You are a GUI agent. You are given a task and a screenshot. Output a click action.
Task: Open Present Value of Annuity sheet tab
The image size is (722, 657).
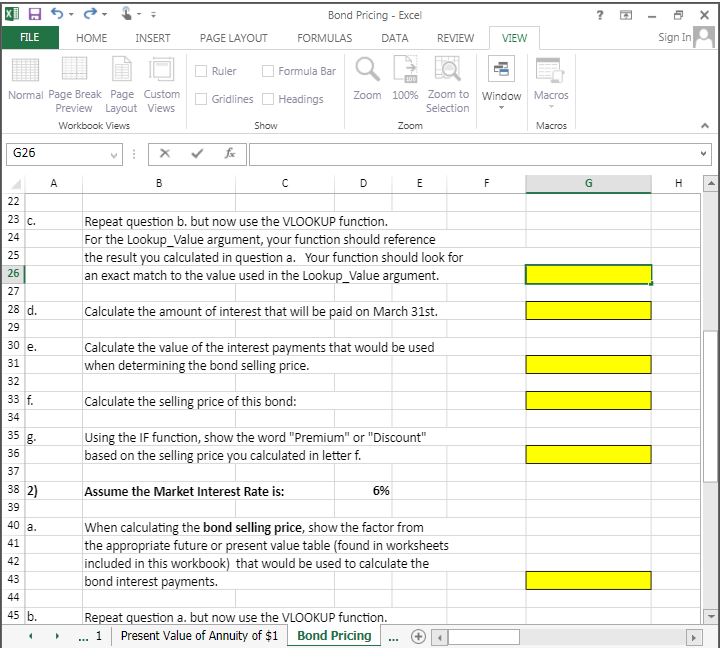199,636
